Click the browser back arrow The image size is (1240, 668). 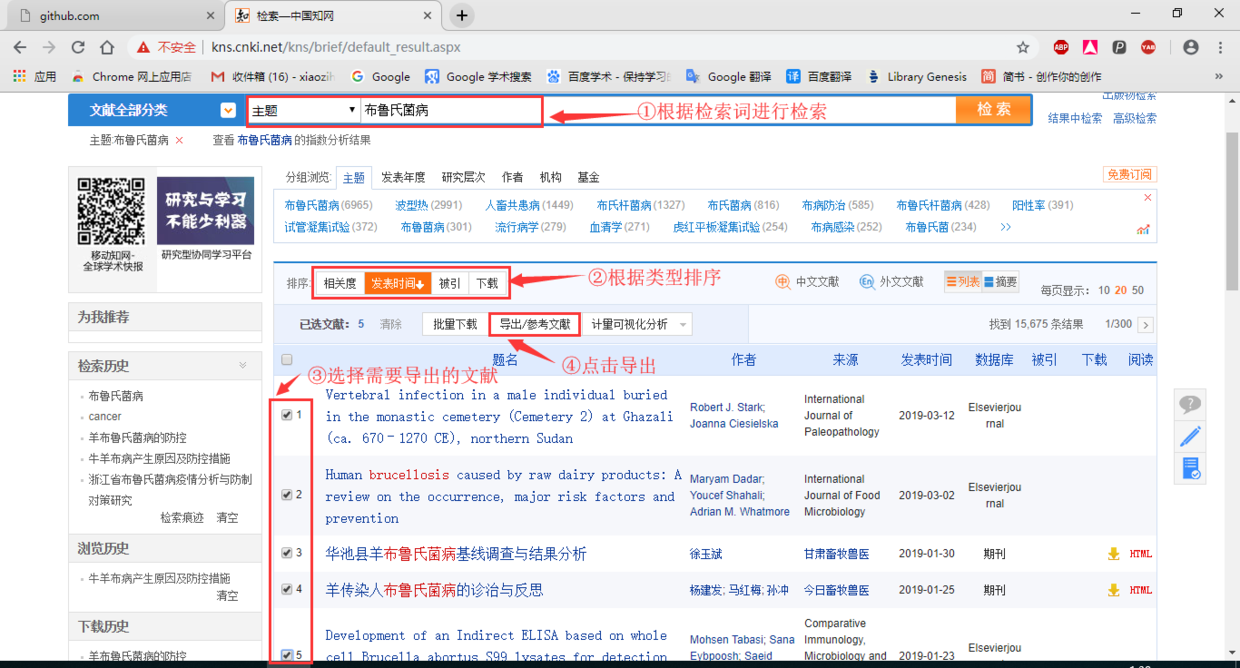point(20,47)
